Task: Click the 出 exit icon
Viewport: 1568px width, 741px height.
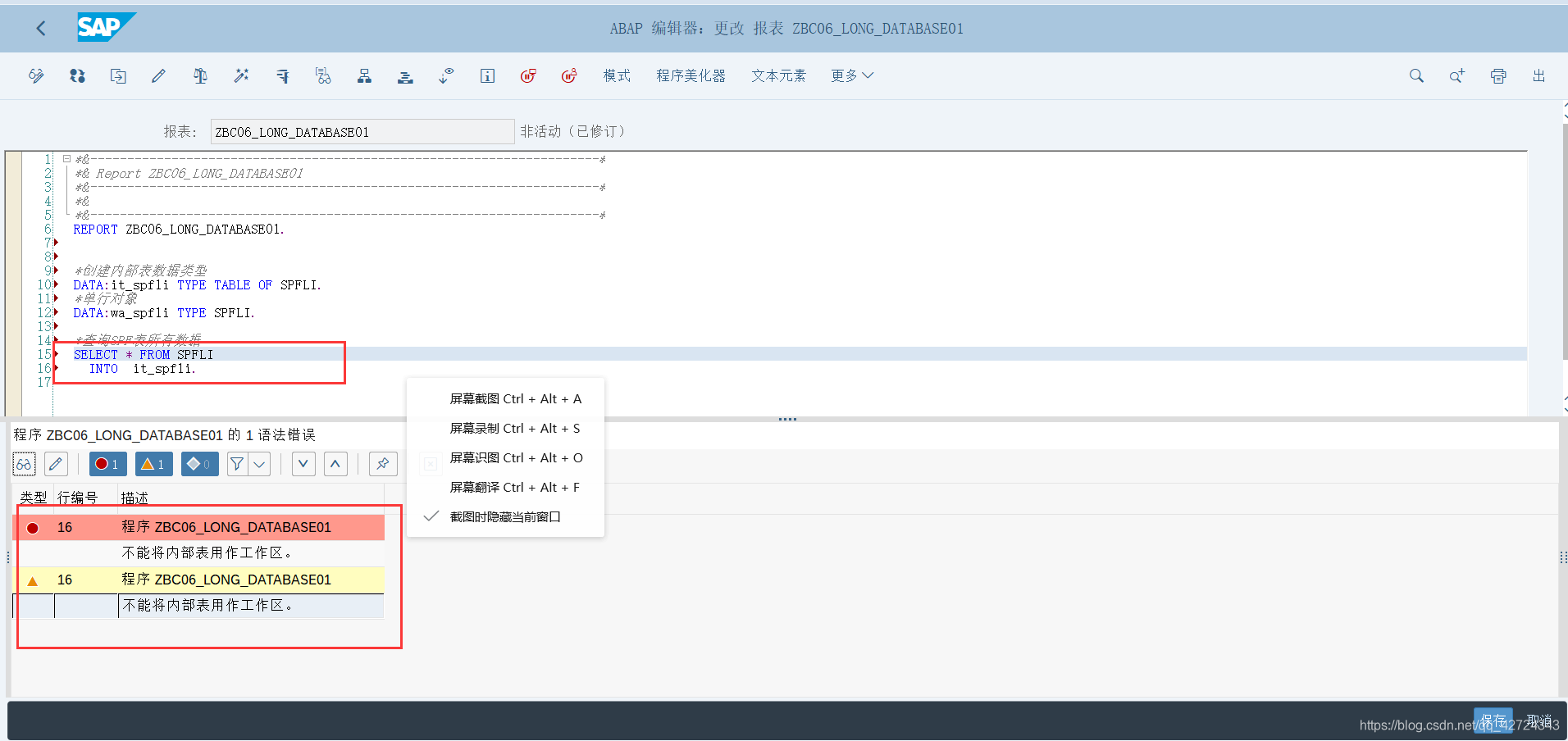Action: pyautogui.click(x=1539, y=76)
